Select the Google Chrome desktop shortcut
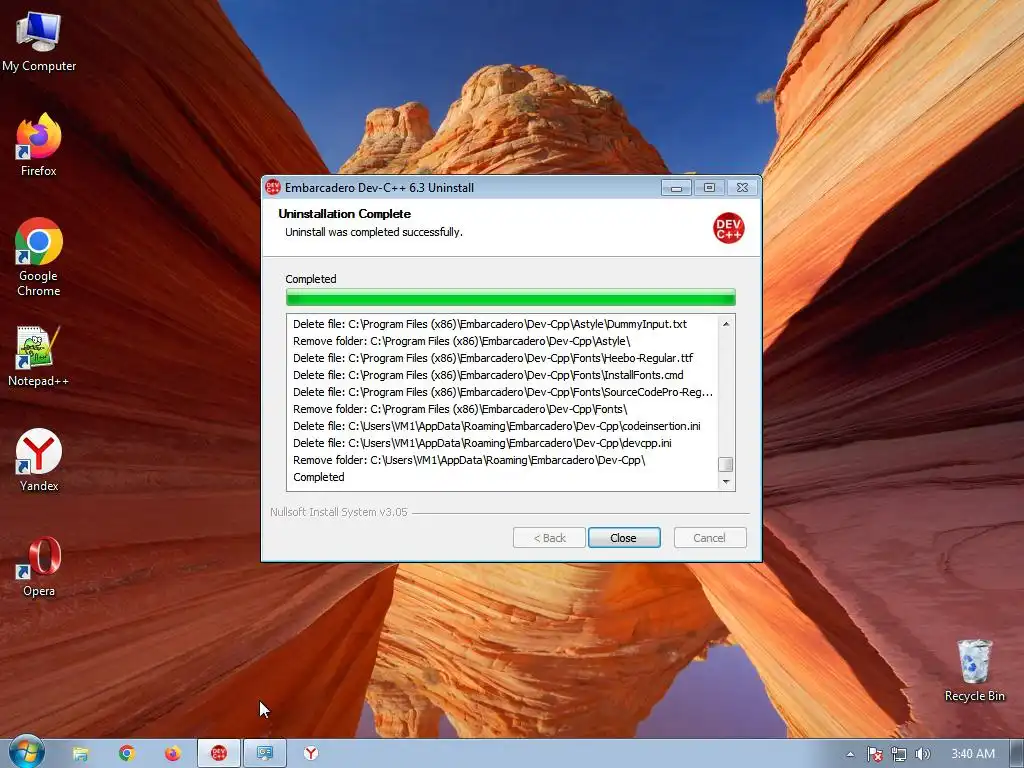Image resolution: width=1024 pixels, height=768 pixels. pyautogui.click(x=39, y=257)
